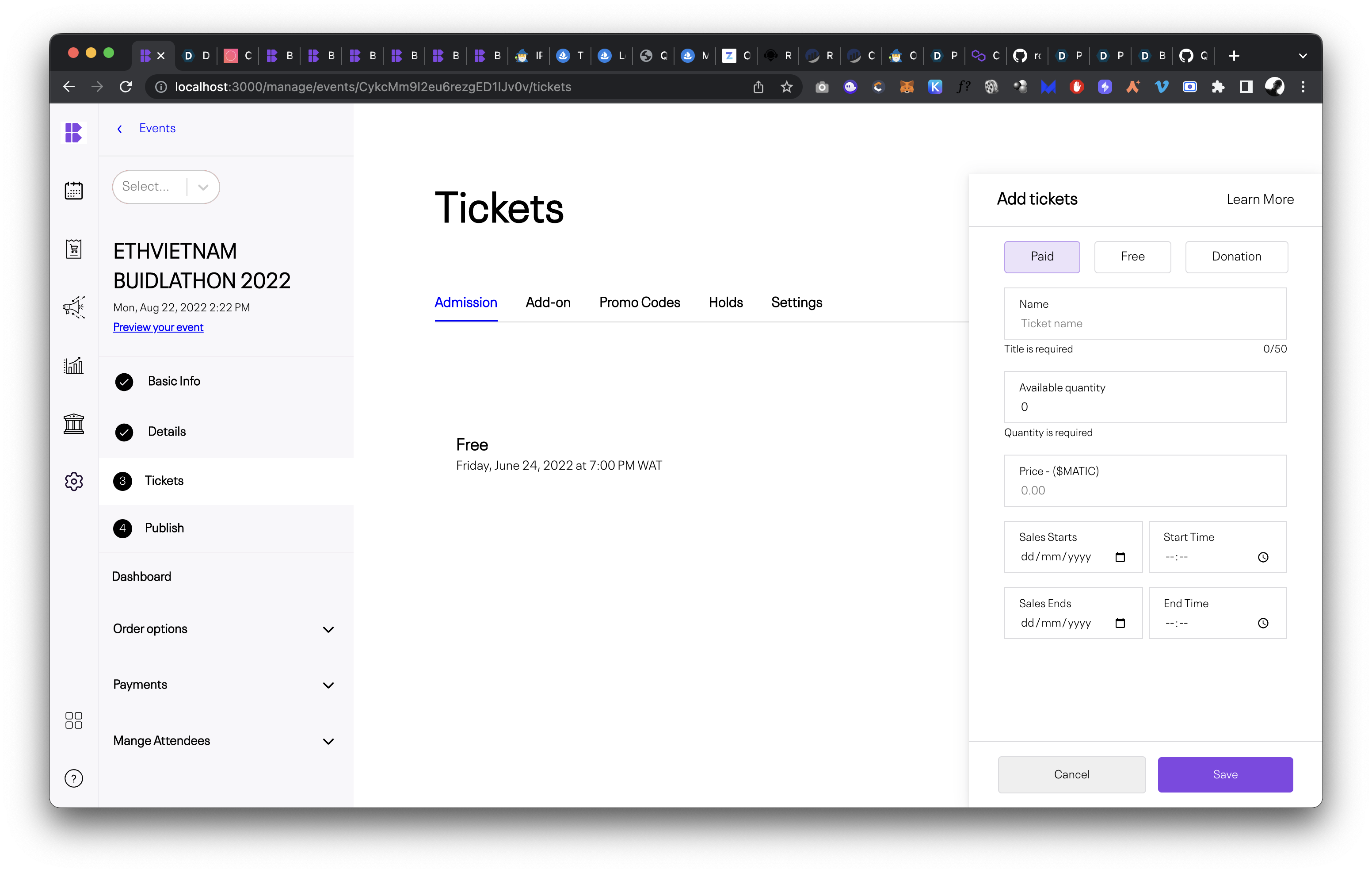
Task: Open the Preview your event link
Action: pyautogui.click(x=158, y=327)
